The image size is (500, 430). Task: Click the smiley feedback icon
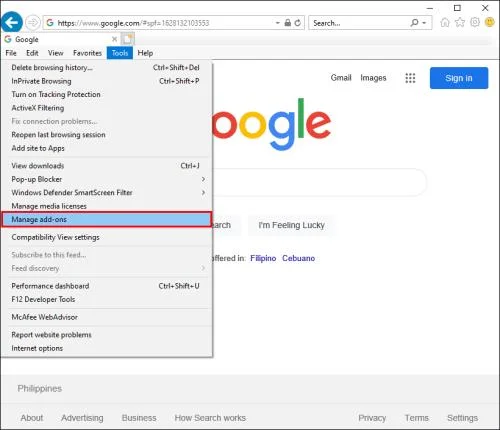point(489,22)
